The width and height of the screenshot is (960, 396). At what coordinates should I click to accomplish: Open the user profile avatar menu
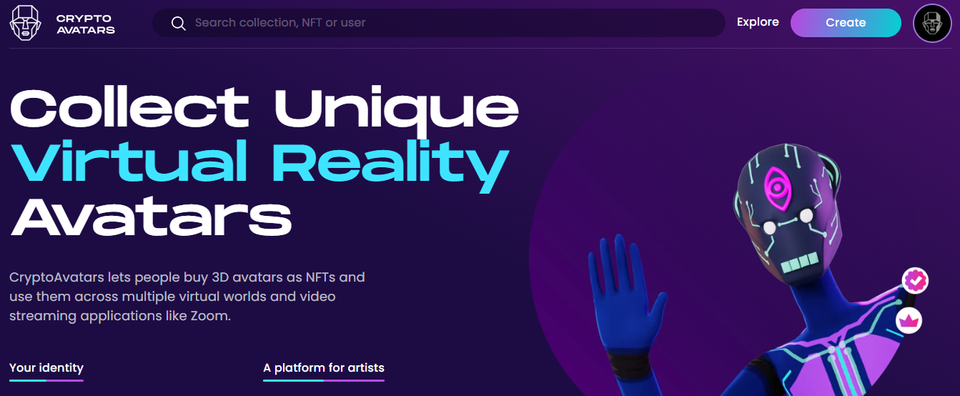click(x=932, y=23)
